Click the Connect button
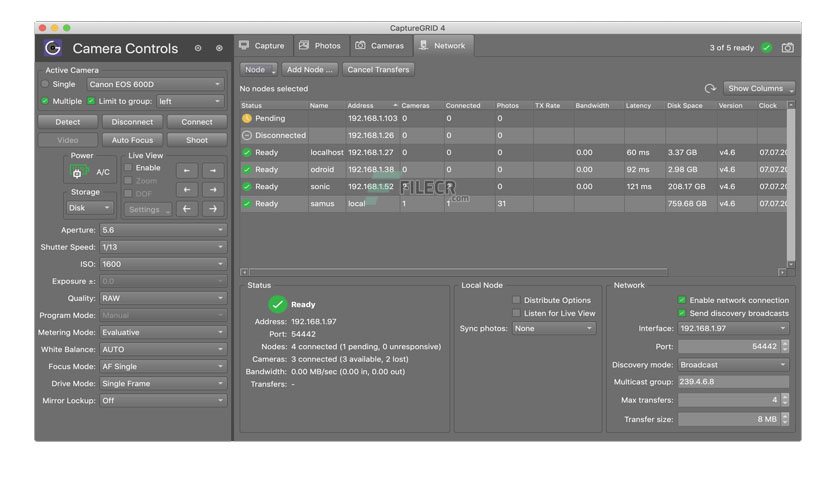The image size is (836, 484). click(x=197, y=122)
